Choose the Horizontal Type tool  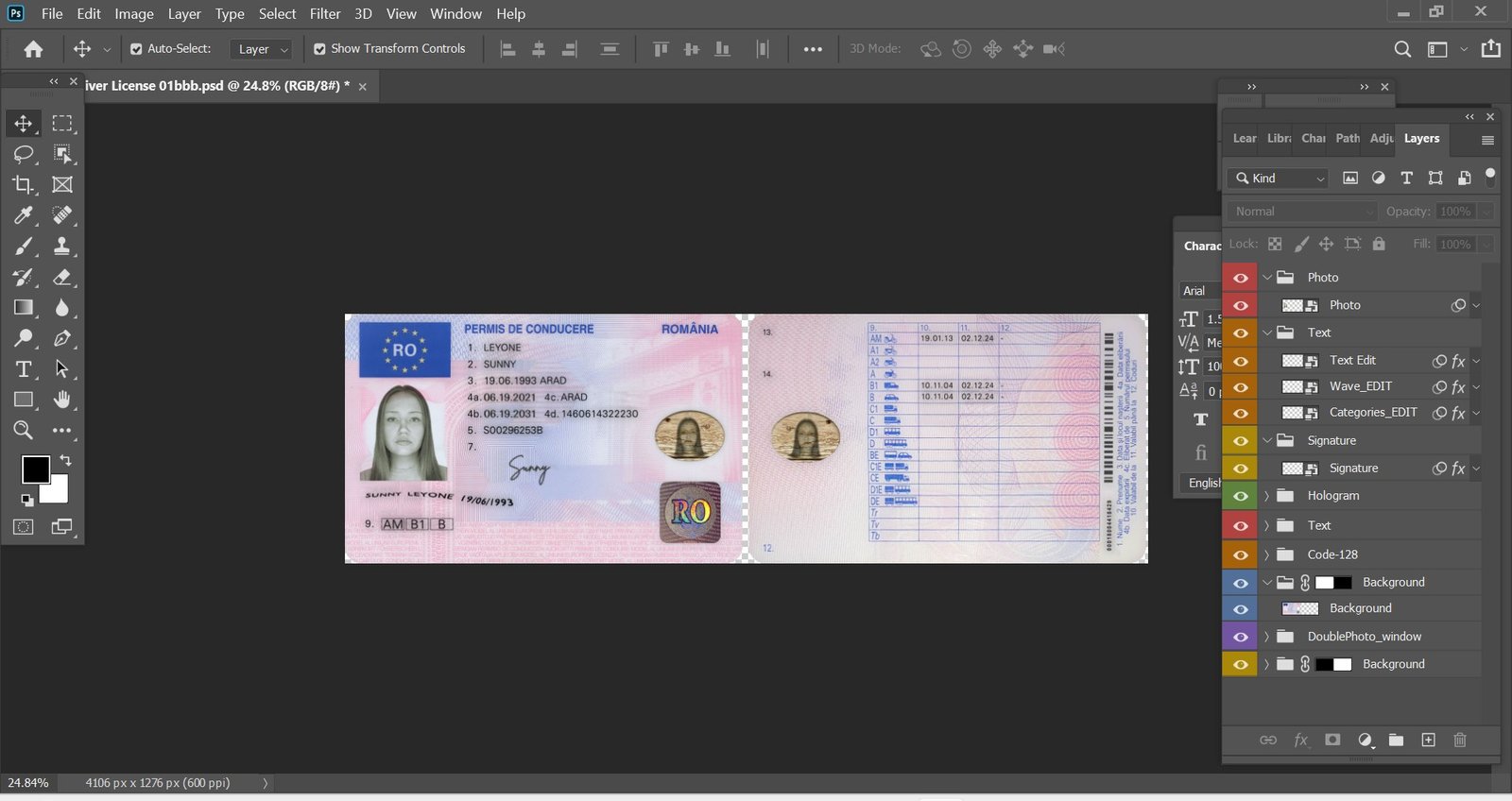point(23,369)
